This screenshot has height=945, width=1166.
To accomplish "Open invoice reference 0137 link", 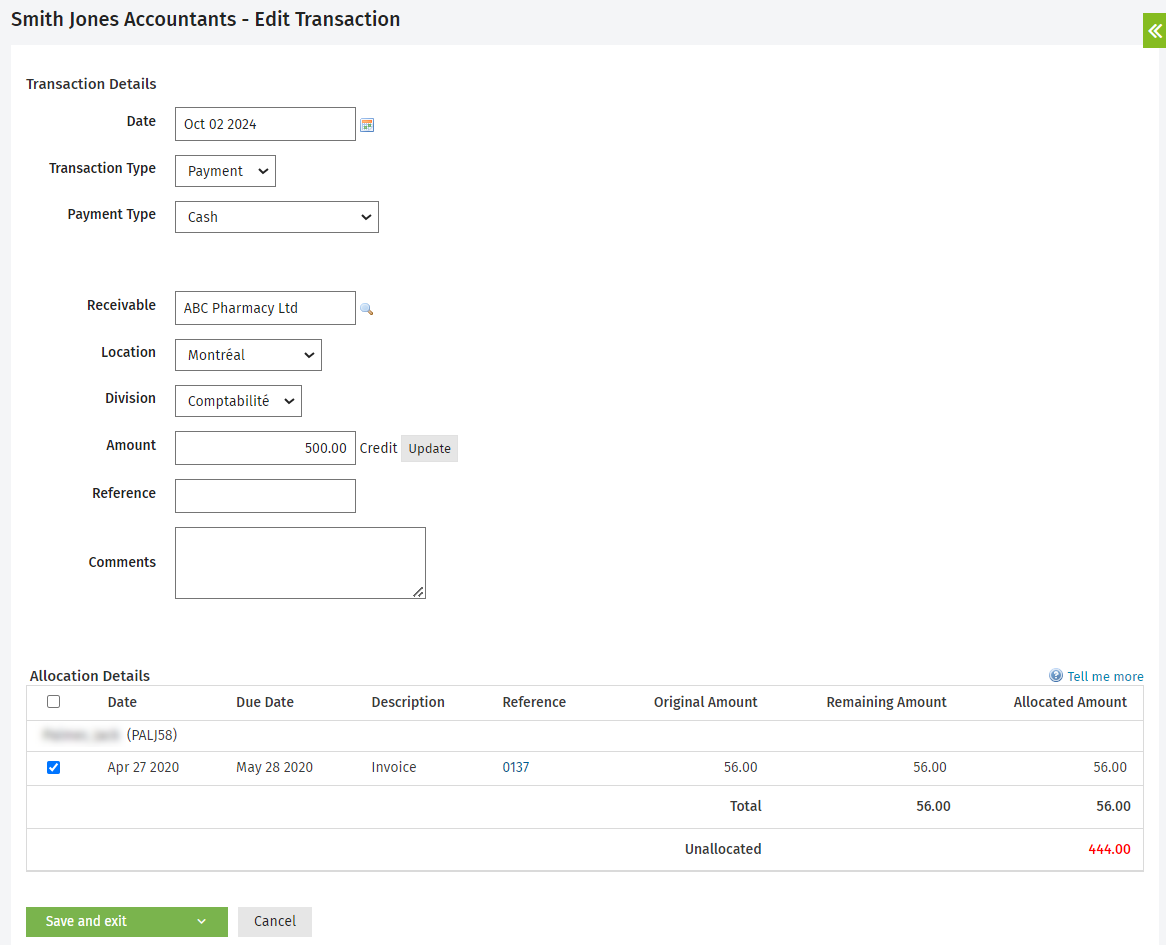I will pyautogui.click(x=516, y=767).
